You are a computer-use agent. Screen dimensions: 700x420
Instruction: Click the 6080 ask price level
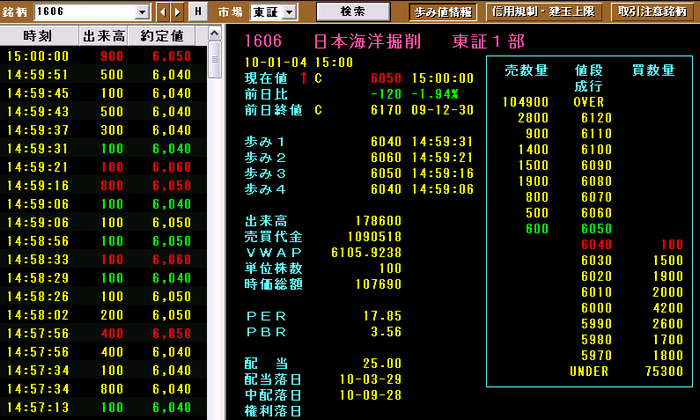(596, 182)
